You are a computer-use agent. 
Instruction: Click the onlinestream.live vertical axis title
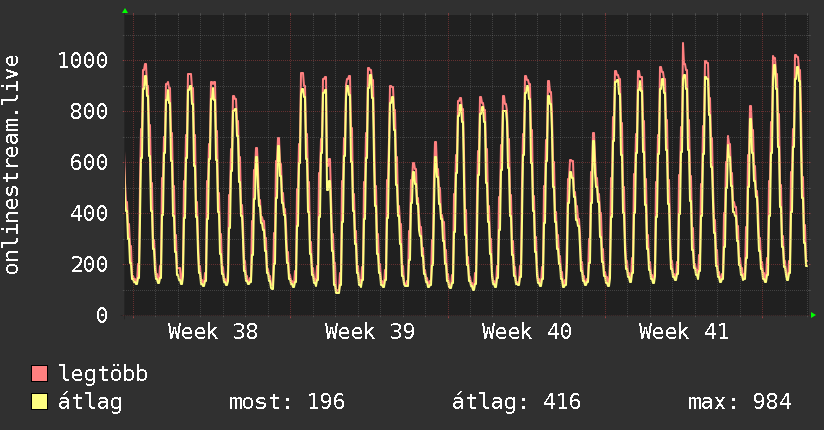coord(12,165)
